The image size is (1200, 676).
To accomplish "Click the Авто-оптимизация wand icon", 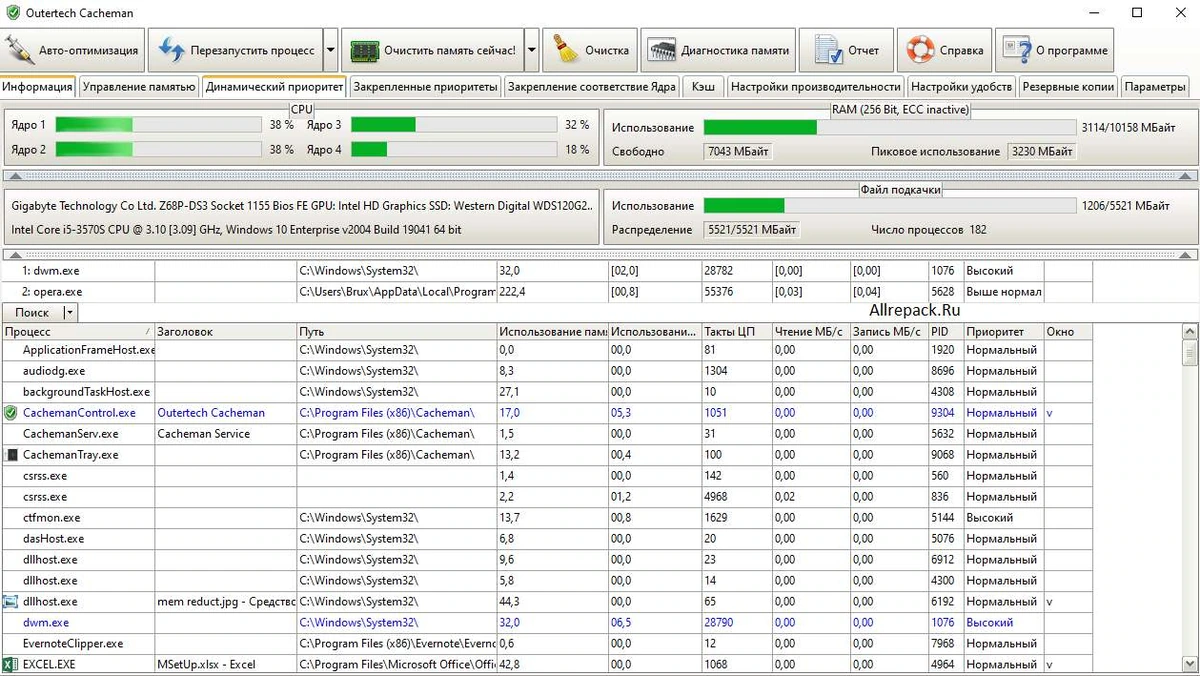I will (19, 50).
